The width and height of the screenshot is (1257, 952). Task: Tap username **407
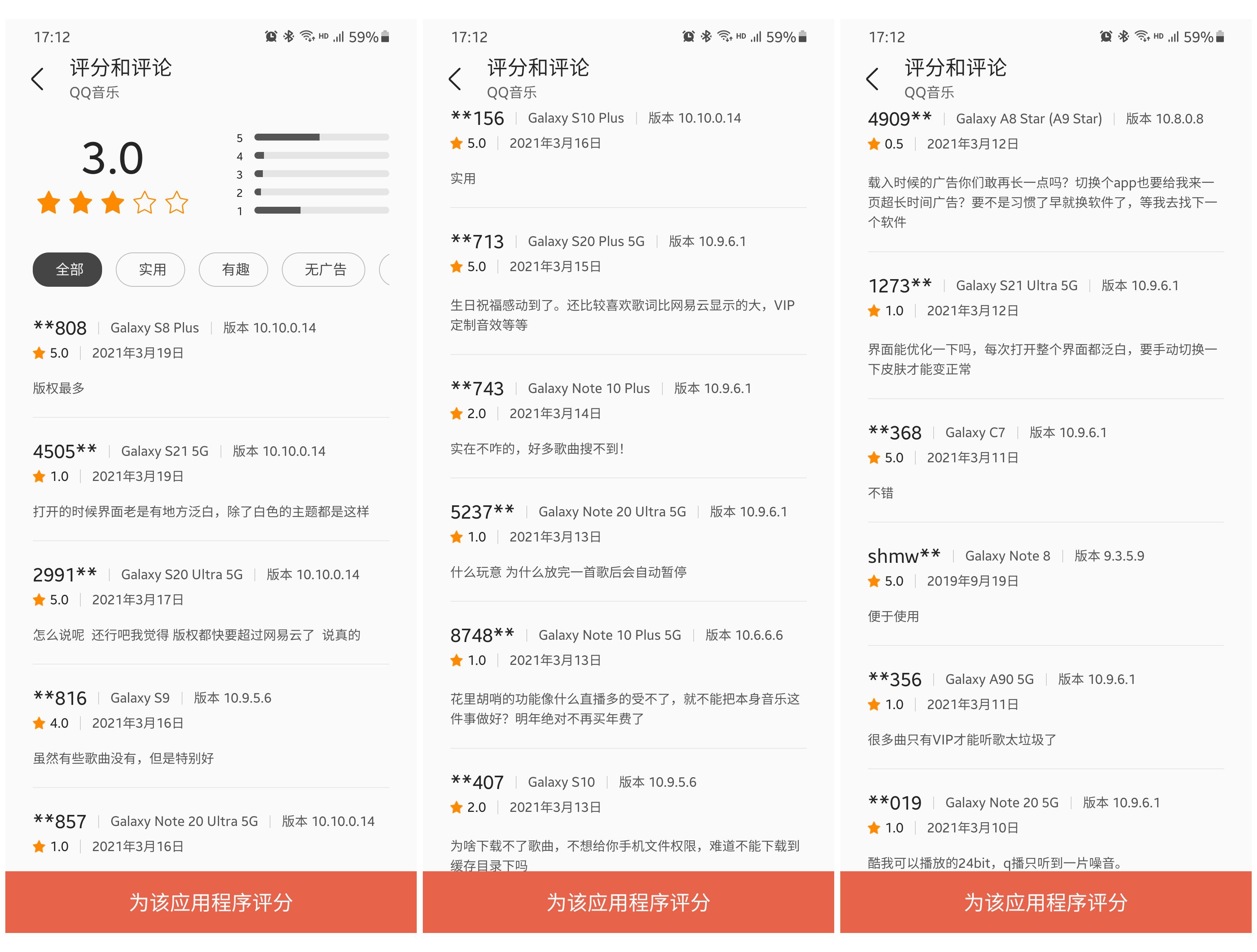(477, 782)
